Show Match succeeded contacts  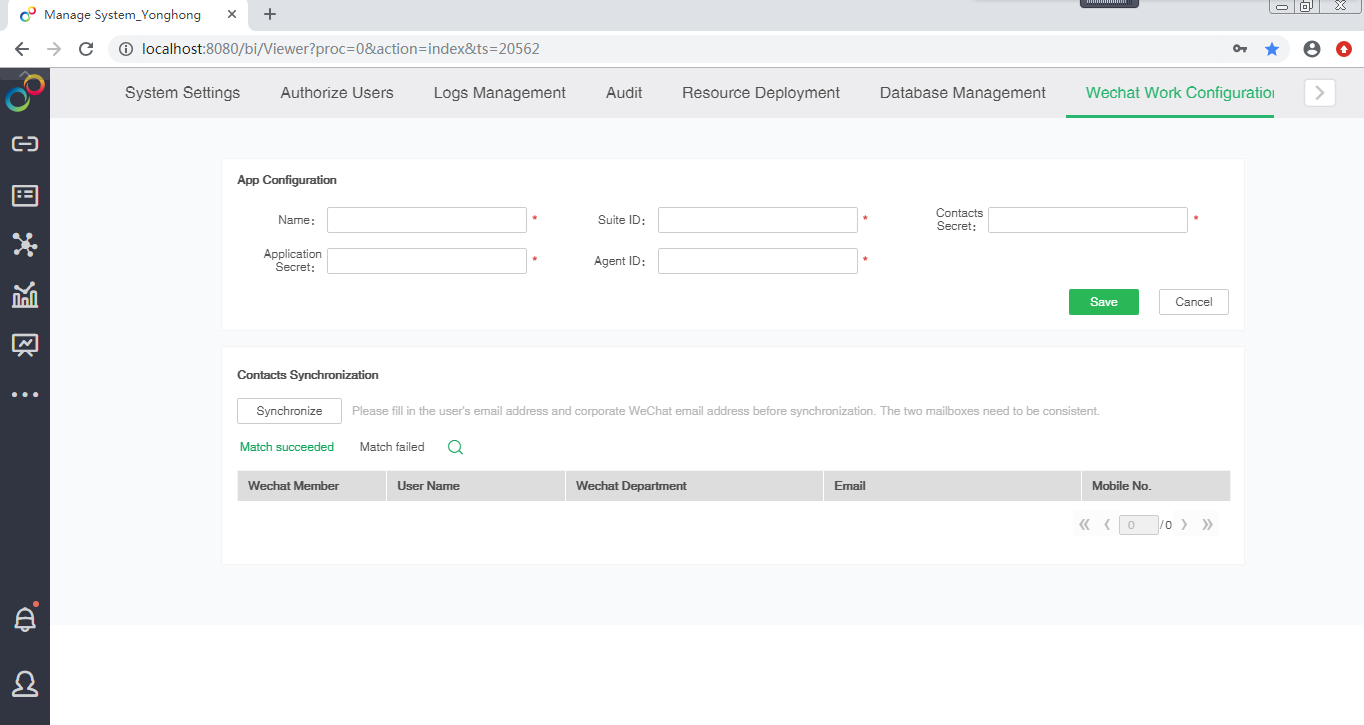[287, 447]
